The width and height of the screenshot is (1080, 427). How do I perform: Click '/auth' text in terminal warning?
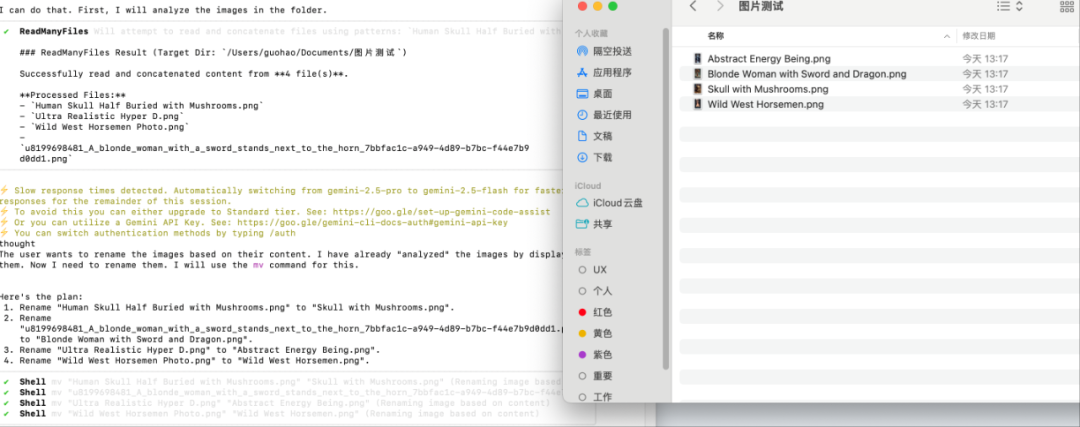(280, 233)
